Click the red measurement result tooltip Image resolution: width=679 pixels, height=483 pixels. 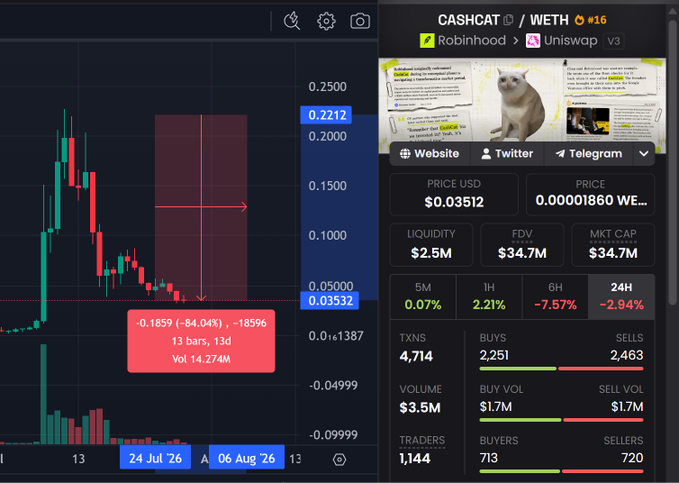pos(201,341)
